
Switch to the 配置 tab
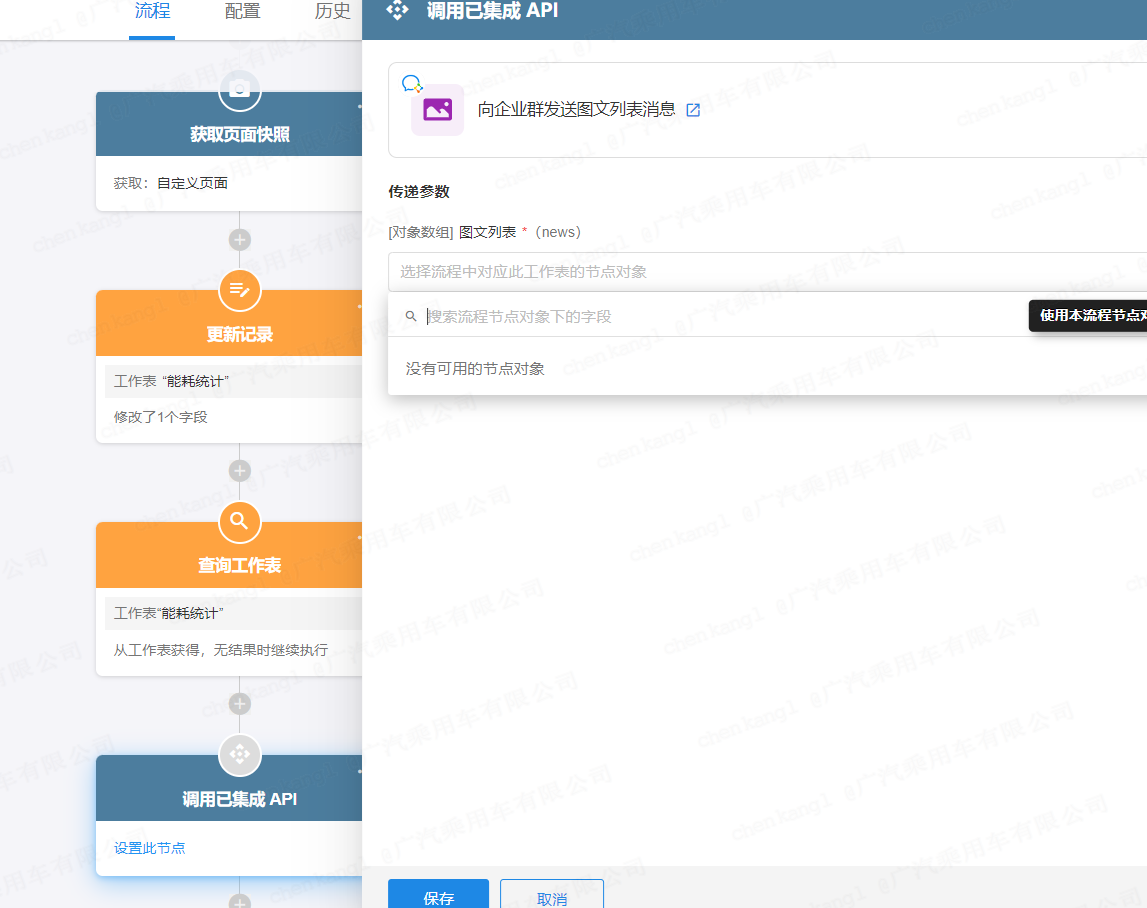(x=242, y=13)
